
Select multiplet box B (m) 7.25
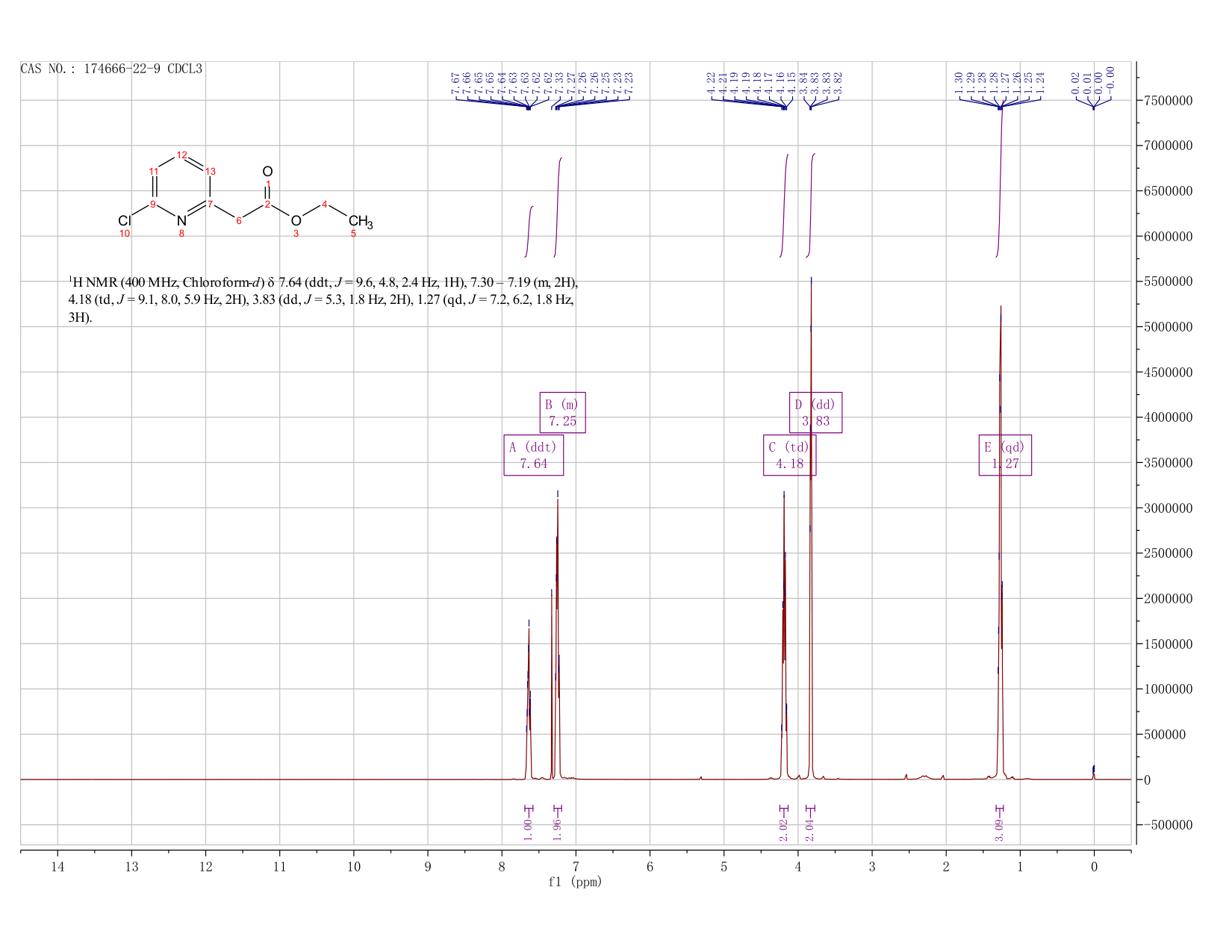click(x=562, y=412)
